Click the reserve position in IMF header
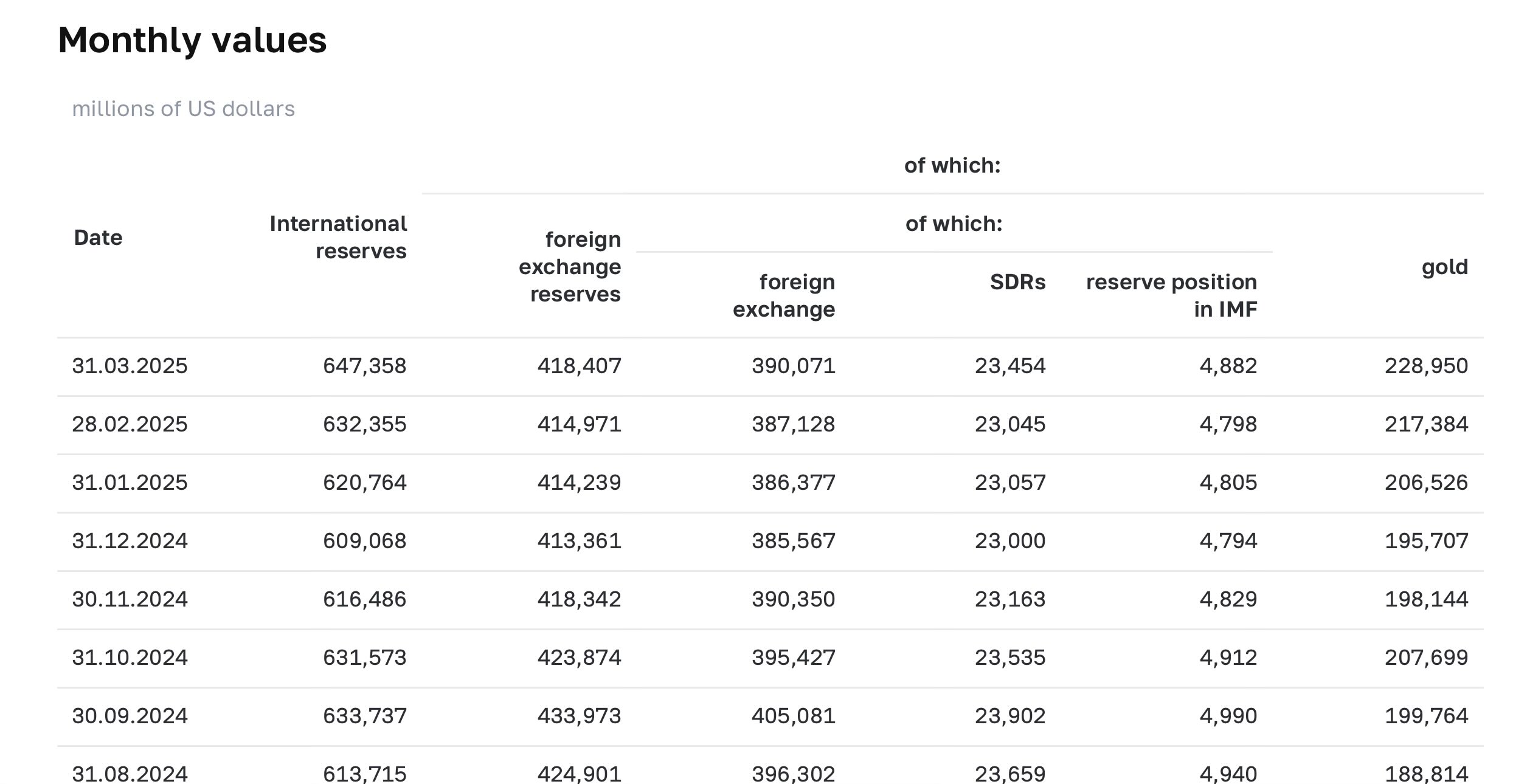Screen dimensions: 1513x784 click(x=1172, y=295)
